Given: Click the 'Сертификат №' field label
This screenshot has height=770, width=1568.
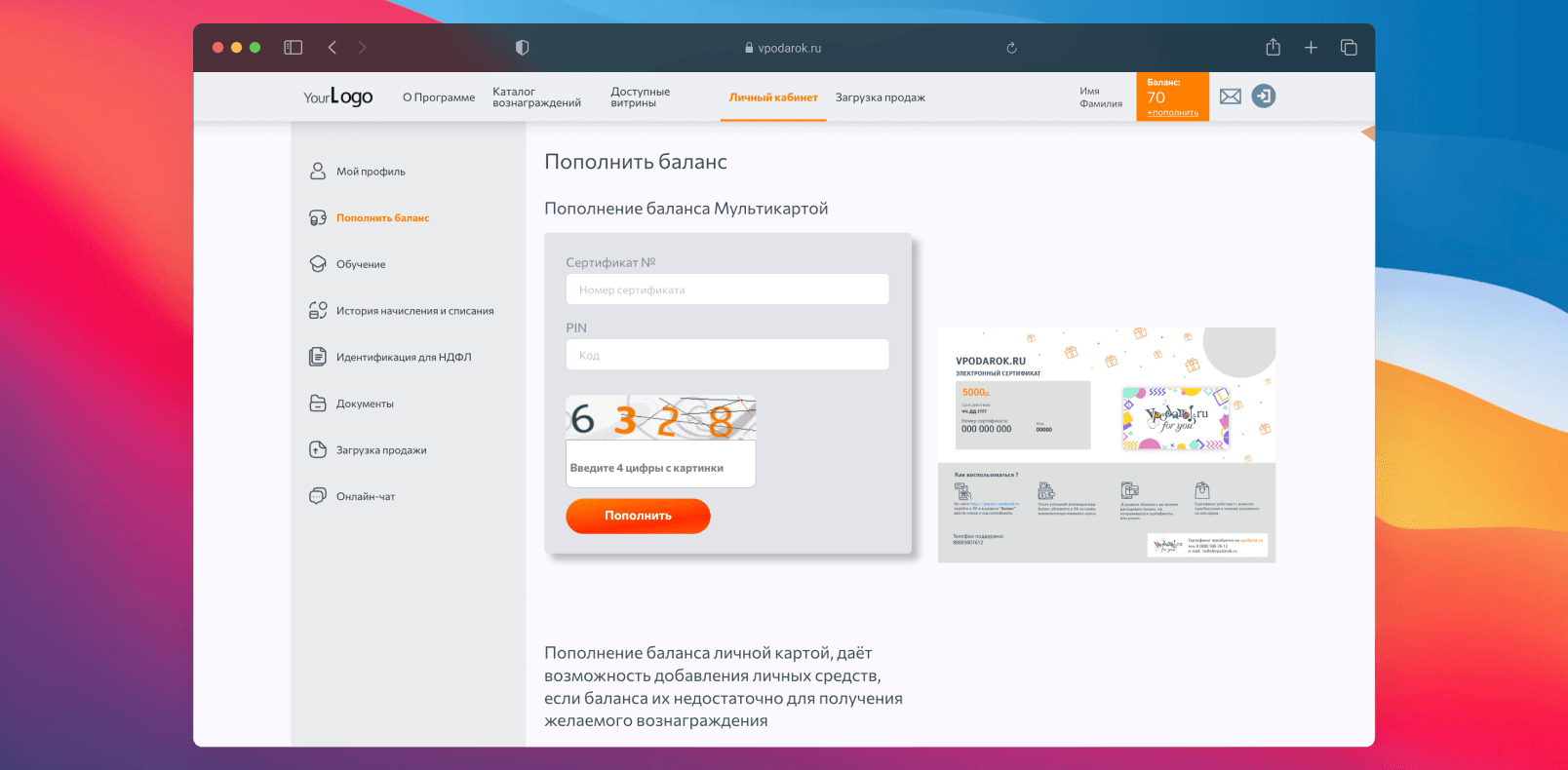Looking at the screenshot, I should click(x=610, y=262).
